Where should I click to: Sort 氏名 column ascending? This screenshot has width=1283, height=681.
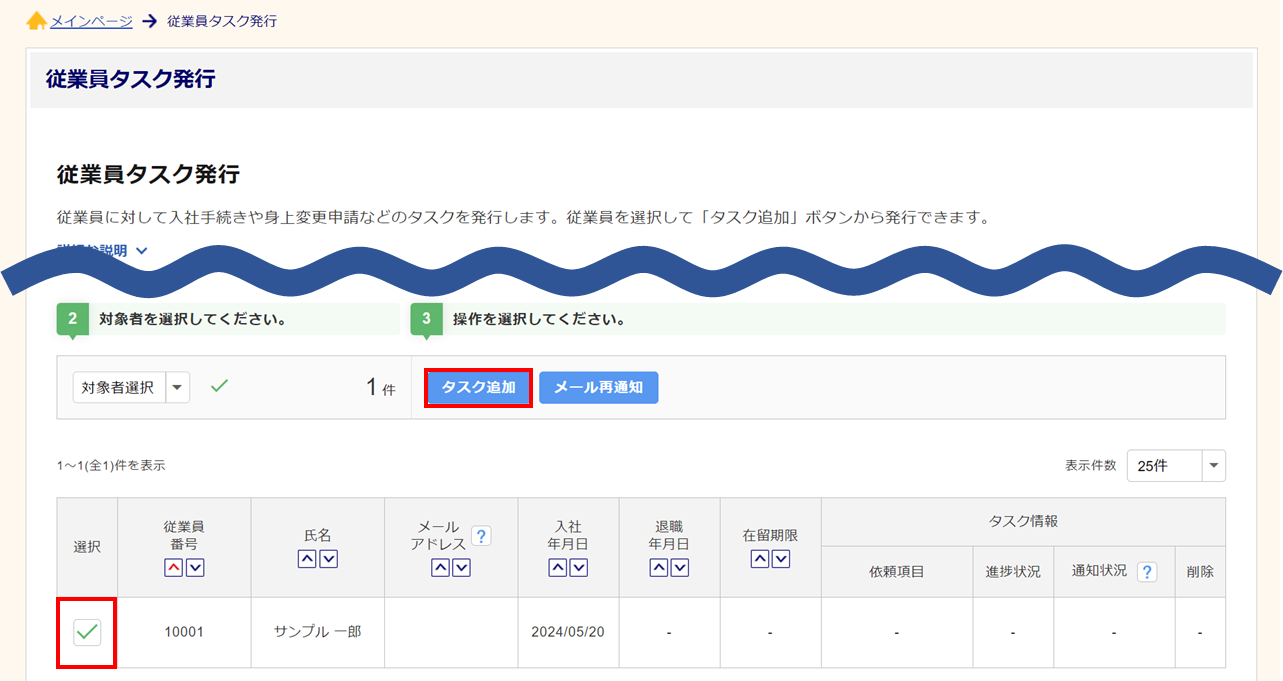tap(308, 560)
